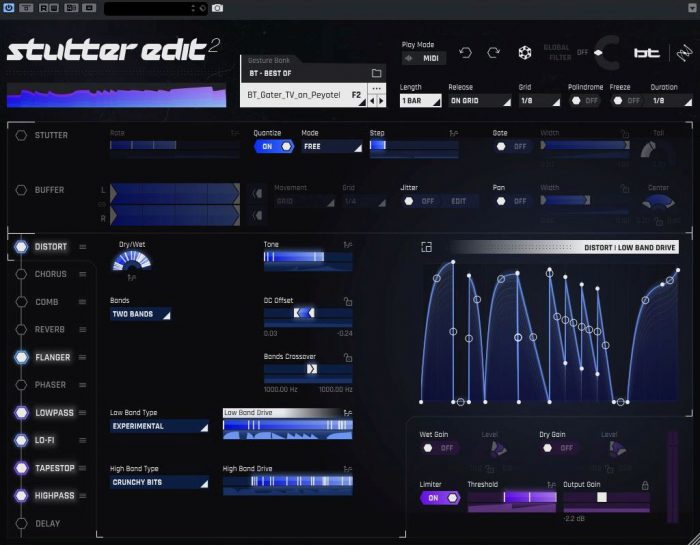Click the Threshold curve-edit icon
This screenshot has height=545, width=700.
551,485
